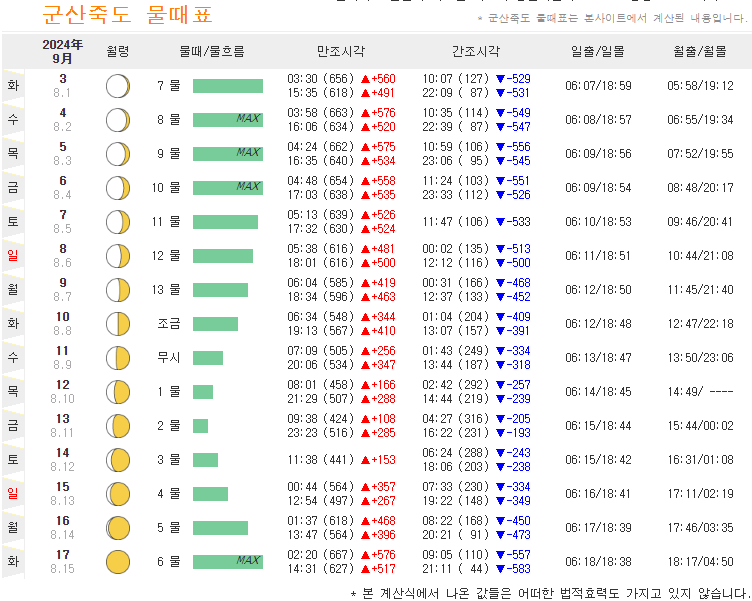
Task: Click moon phase icon for September 15
Action: tap(118, 494)
